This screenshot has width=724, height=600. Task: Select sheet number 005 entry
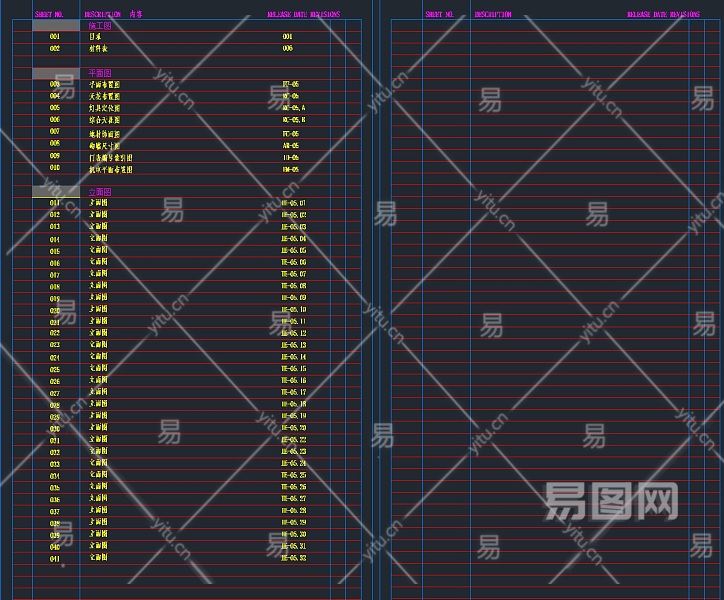55,108
